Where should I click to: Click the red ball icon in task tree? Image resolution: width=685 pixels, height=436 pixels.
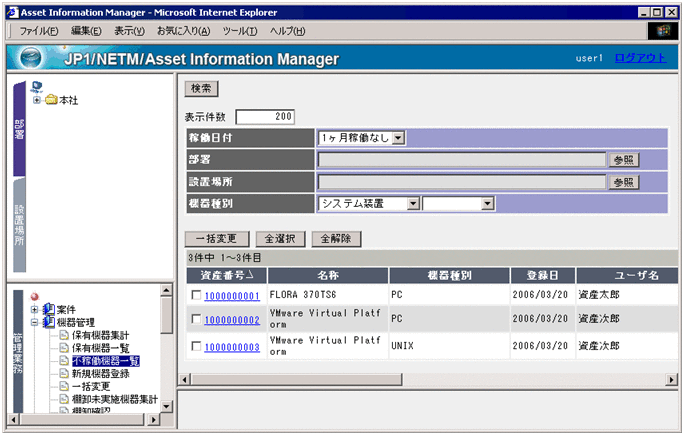(34, 297)
